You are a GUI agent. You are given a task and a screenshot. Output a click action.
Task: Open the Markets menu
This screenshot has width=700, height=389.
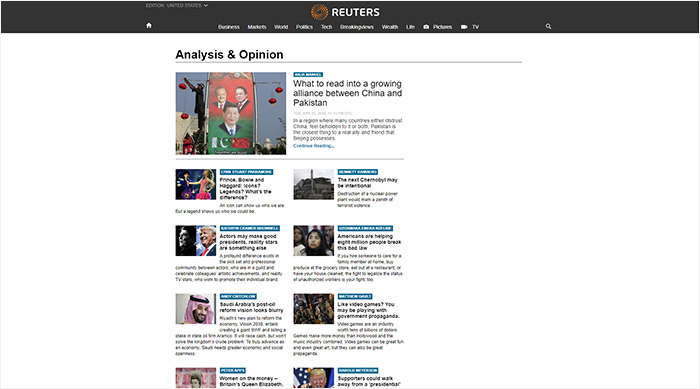(x=257, y=27)
